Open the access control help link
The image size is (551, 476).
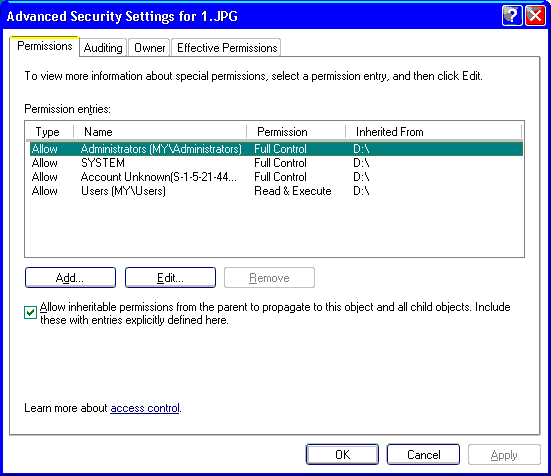[145, 408]
